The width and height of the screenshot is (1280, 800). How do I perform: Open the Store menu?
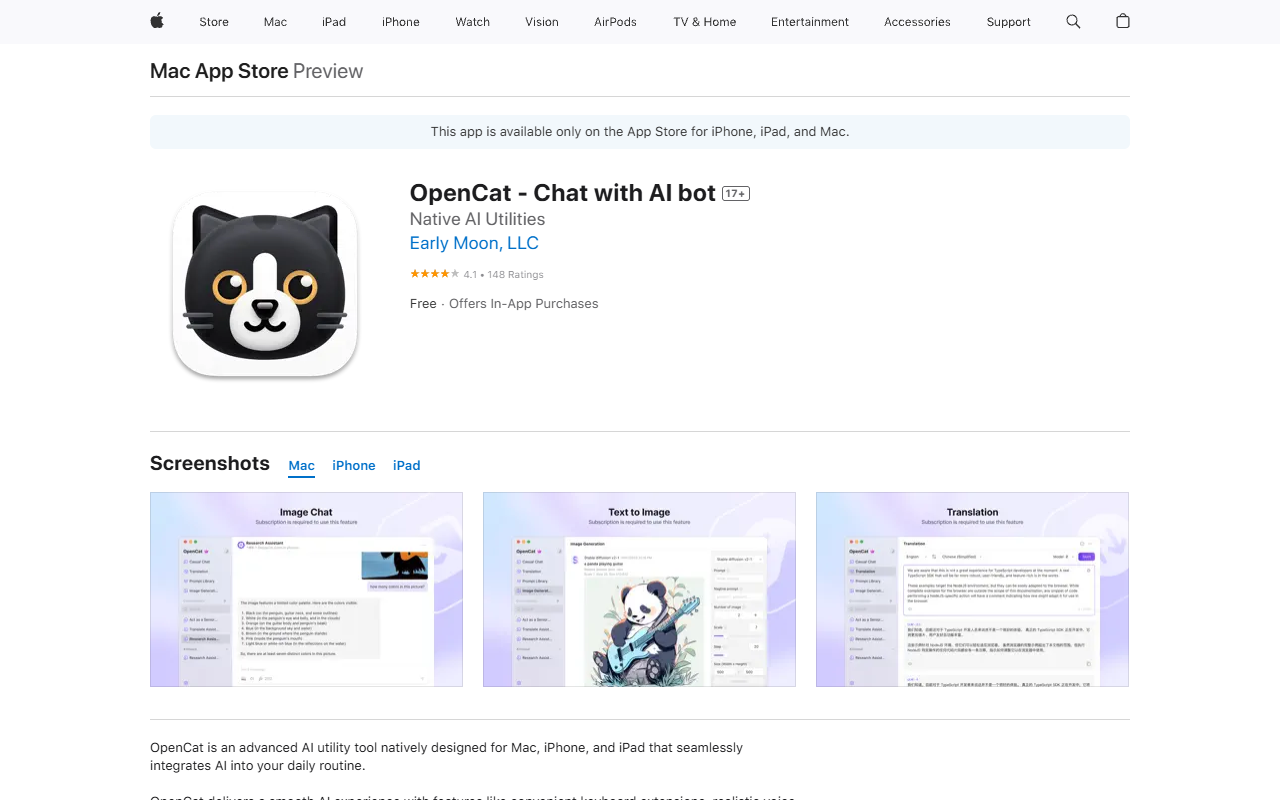pos(214,22)
